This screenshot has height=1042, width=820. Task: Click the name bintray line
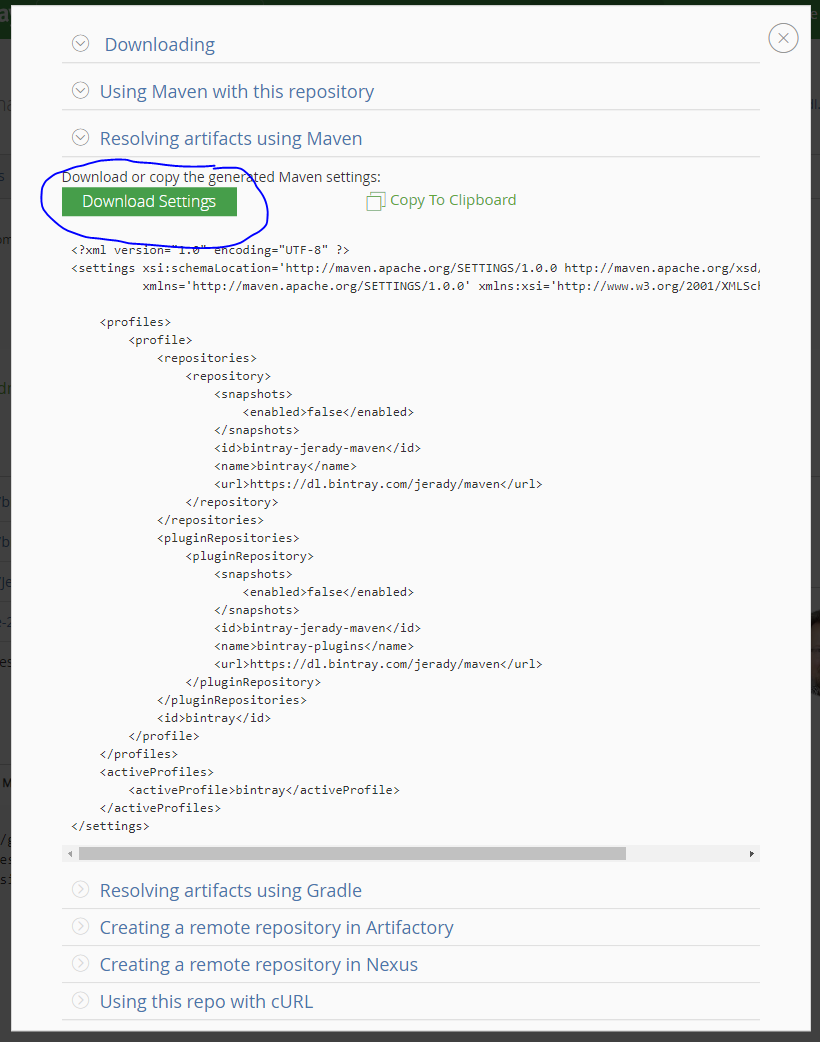pos(285,466)
